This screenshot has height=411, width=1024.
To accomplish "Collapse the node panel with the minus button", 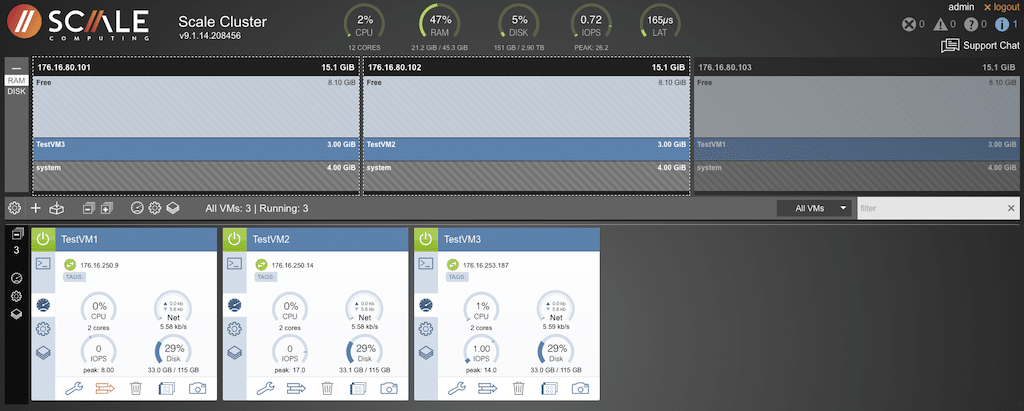I will click(x=17, y=68).
